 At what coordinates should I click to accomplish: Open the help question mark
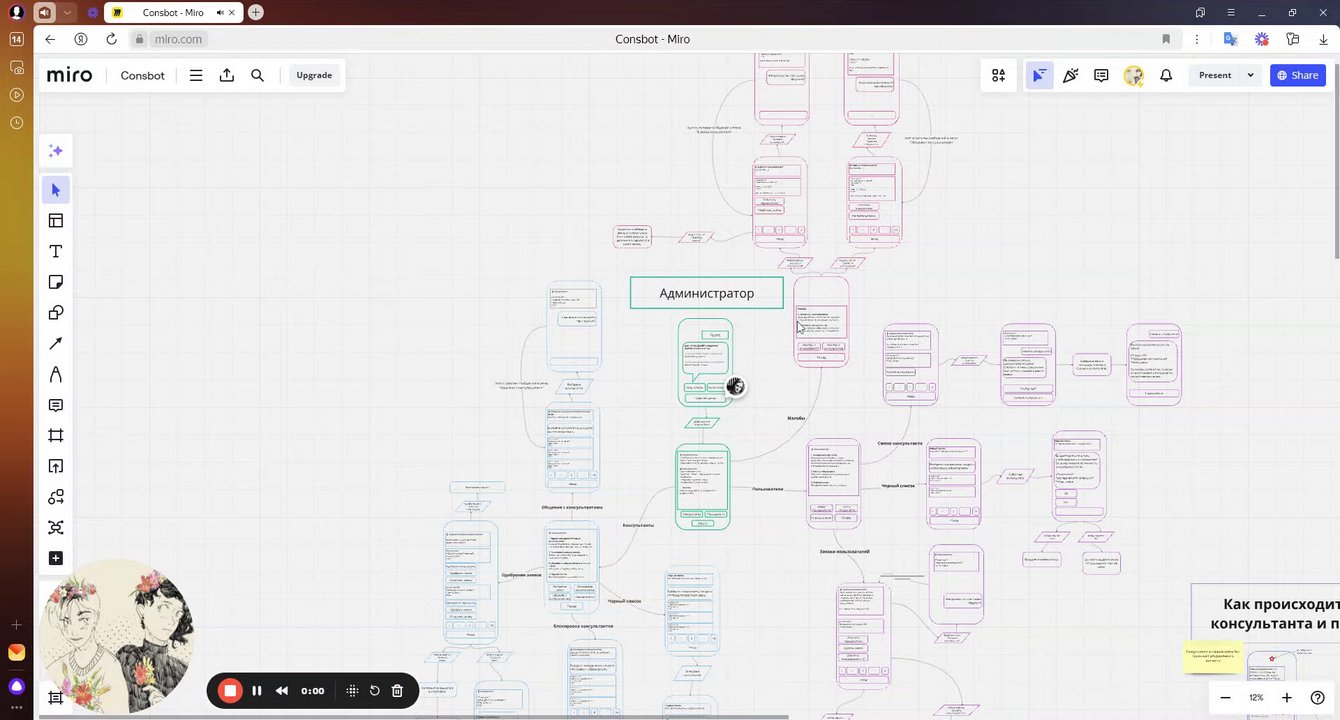1317,697
